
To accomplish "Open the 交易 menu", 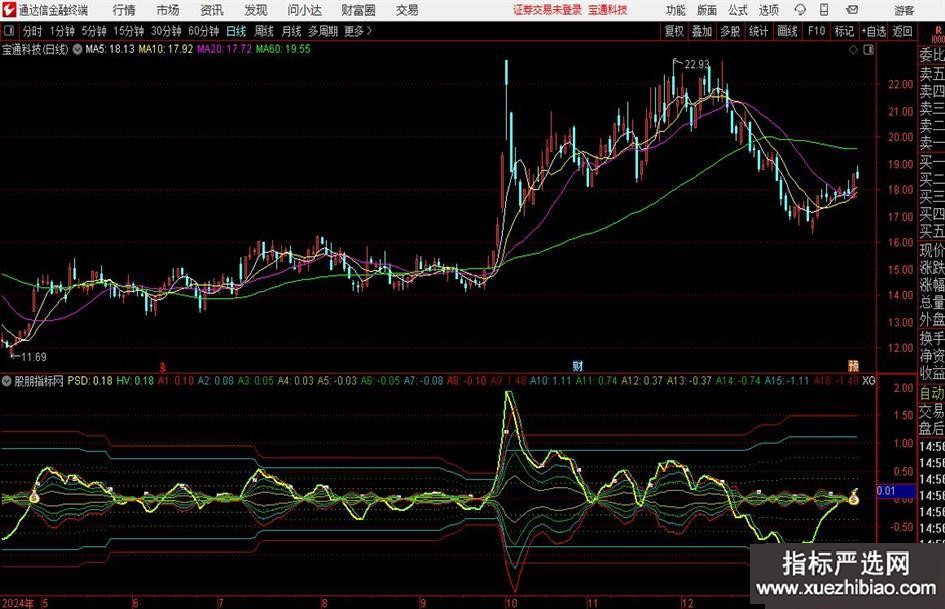I will click(x=407, y=10).
